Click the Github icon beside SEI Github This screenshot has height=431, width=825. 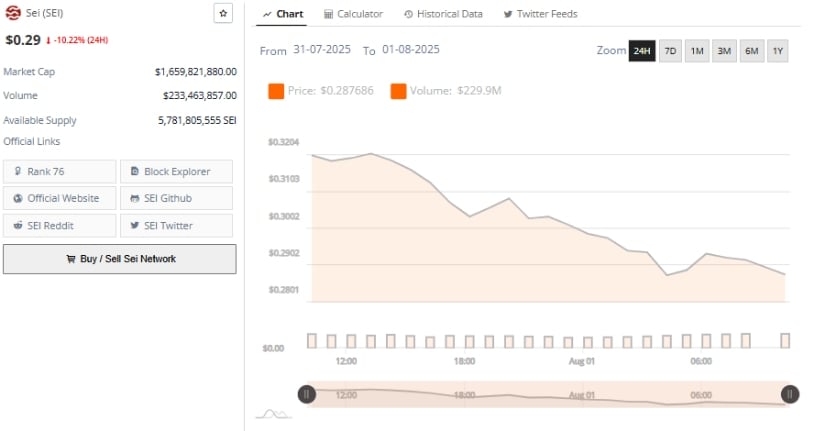coord(135,198)
